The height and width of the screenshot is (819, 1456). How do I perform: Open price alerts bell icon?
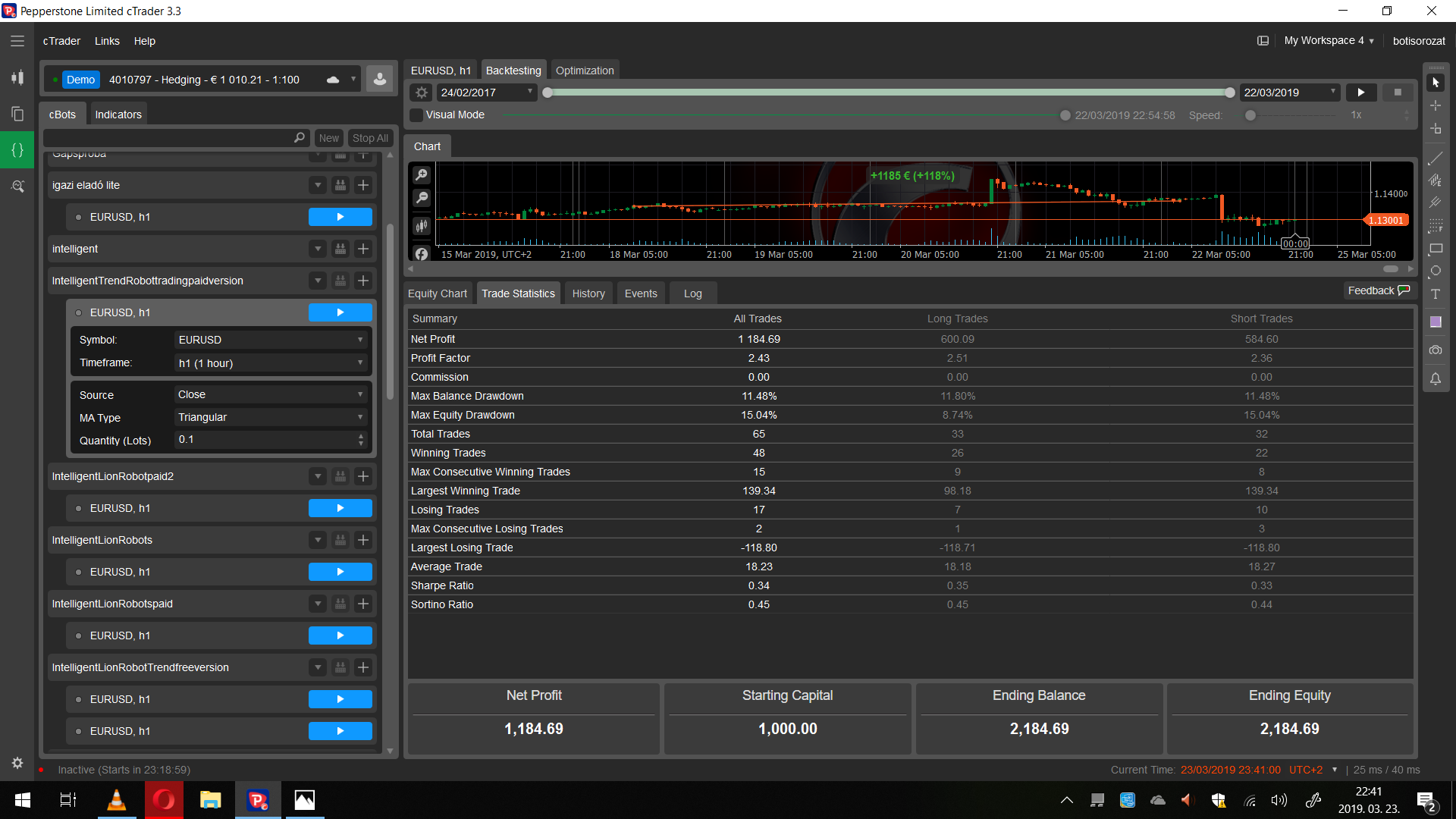coord(1436,379)
